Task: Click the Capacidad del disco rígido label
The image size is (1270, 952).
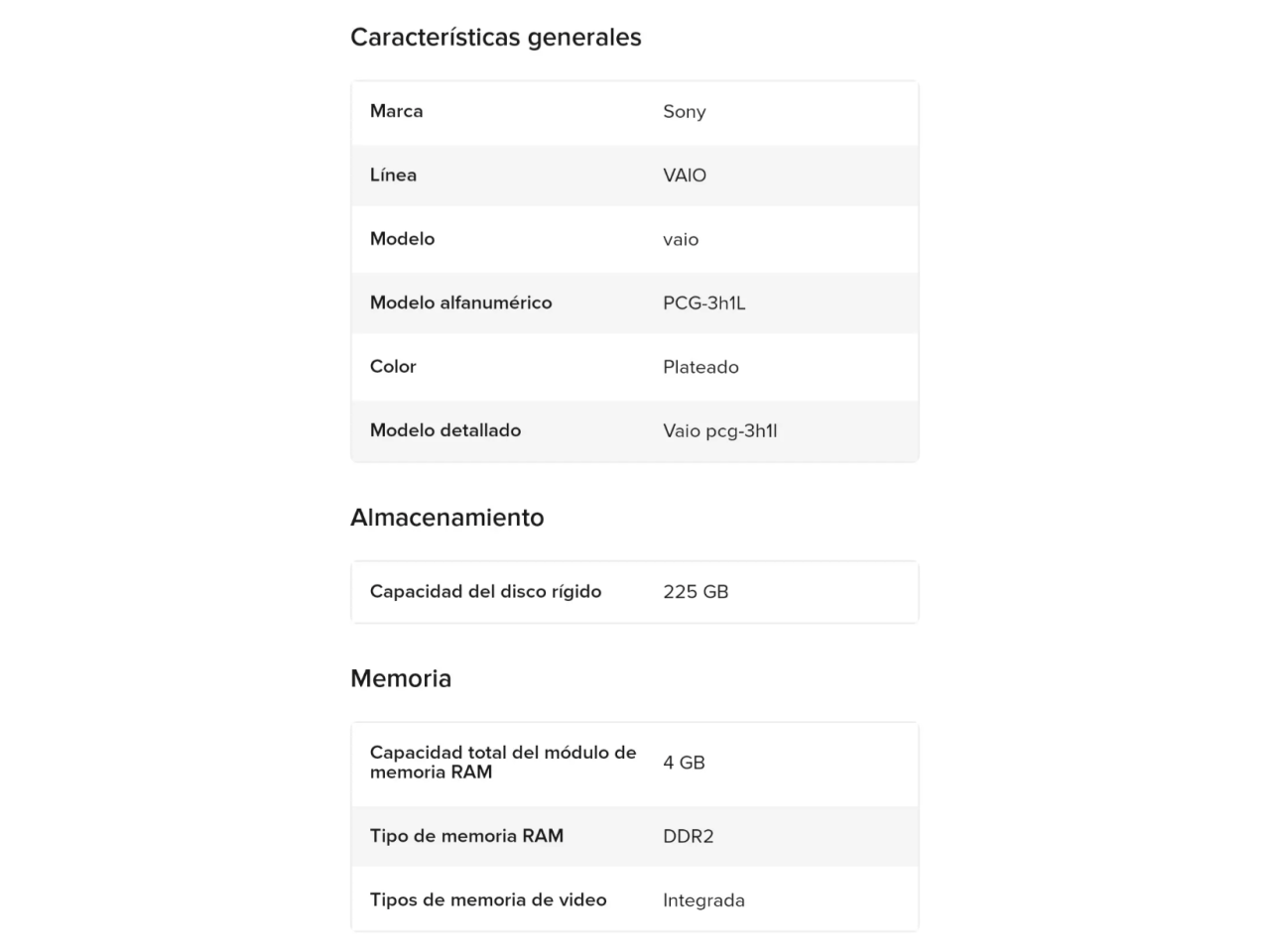Action: [485, 592]
